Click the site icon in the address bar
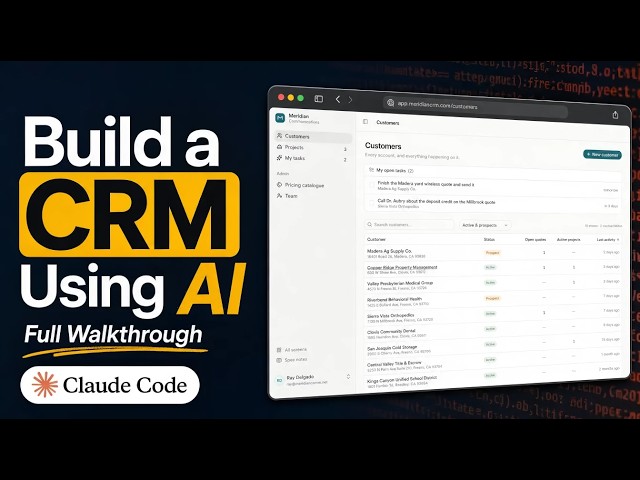 coord(390,103)
